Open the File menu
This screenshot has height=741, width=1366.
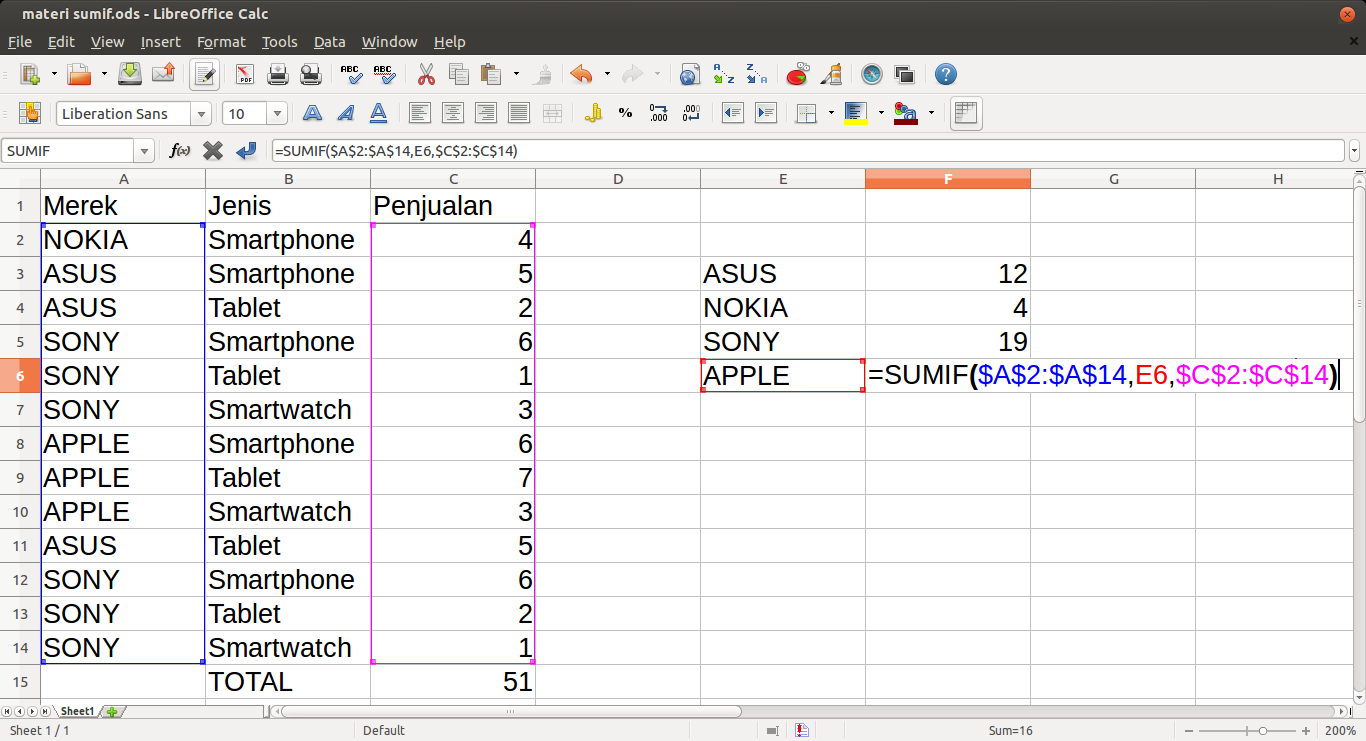20,42
